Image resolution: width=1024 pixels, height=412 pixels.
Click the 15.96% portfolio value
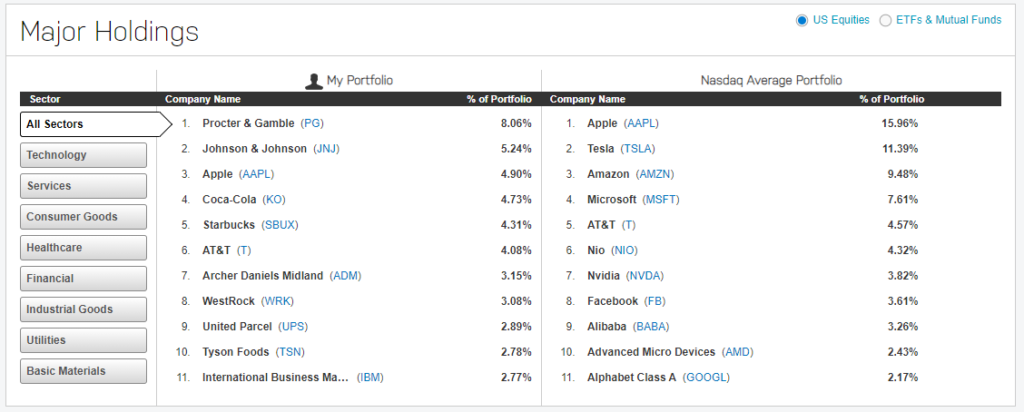point(900,123)
